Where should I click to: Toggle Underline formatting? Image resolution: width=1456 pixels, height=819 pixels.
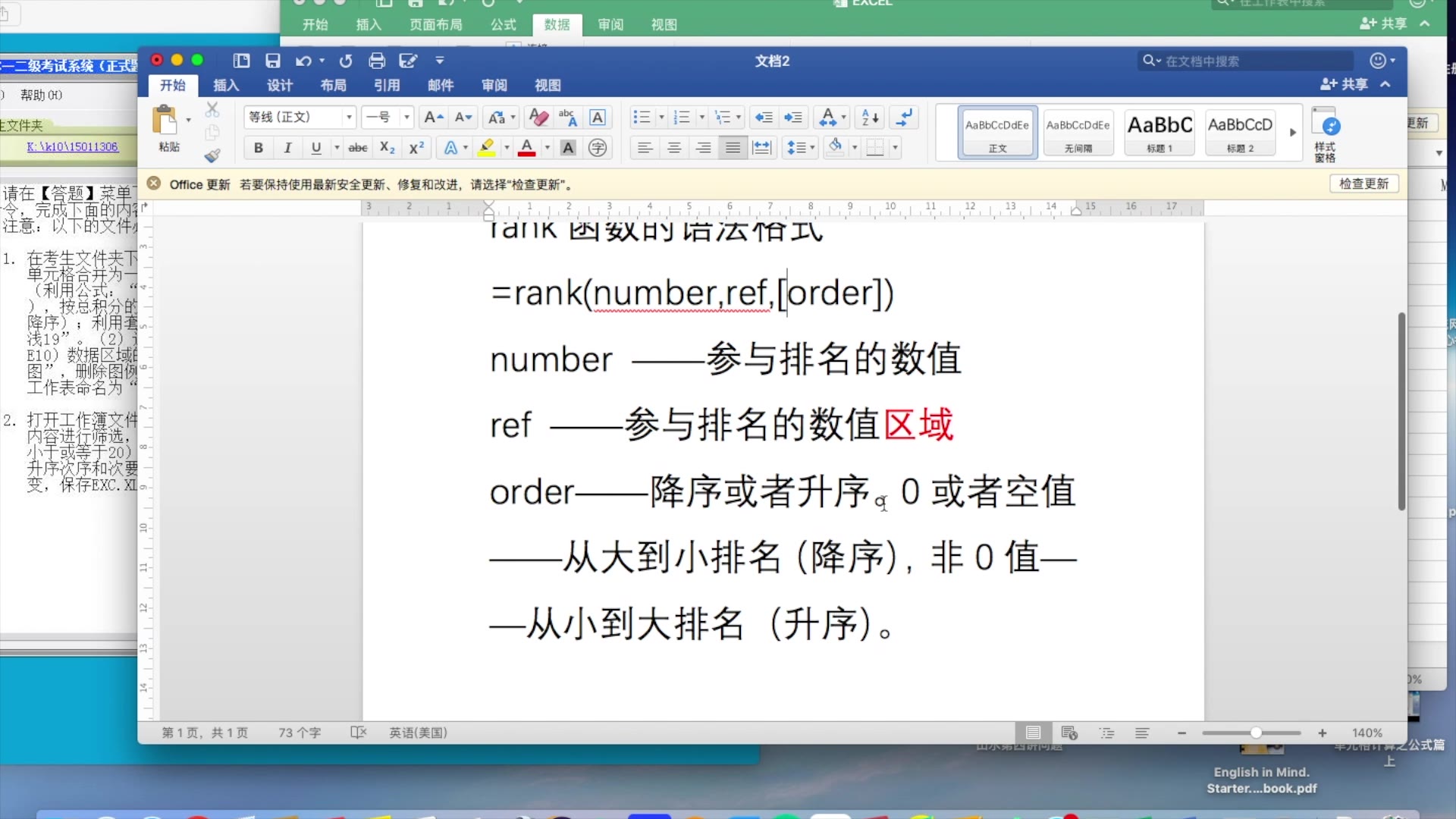coord(316,148)
